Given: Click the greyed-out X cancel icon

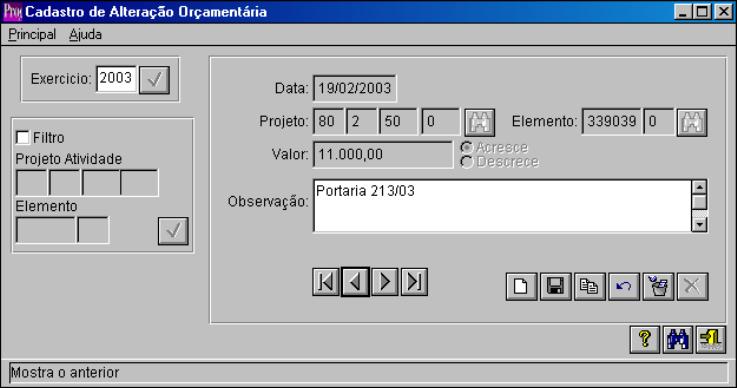Looking at the screenshot, I should point(692,286).
